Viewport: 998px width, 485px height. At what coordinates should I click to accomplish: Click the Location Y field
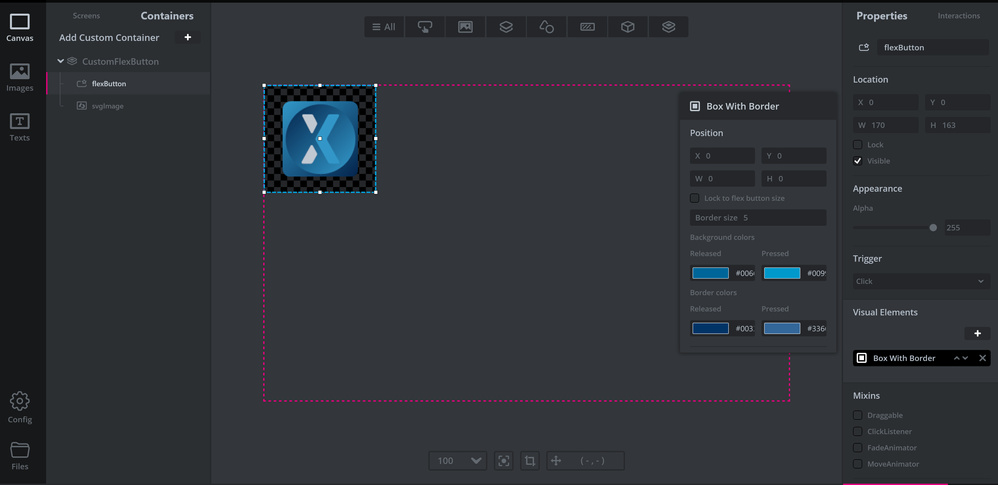tap(957, 102)
